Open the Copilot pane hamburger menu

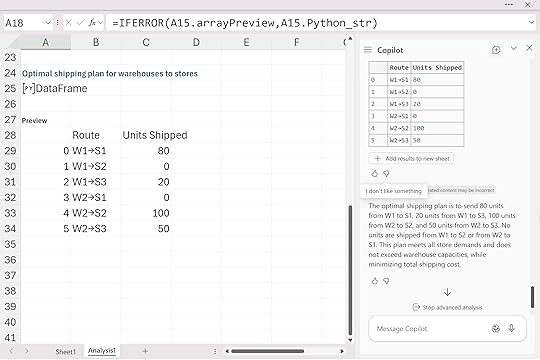coord(368,50)
